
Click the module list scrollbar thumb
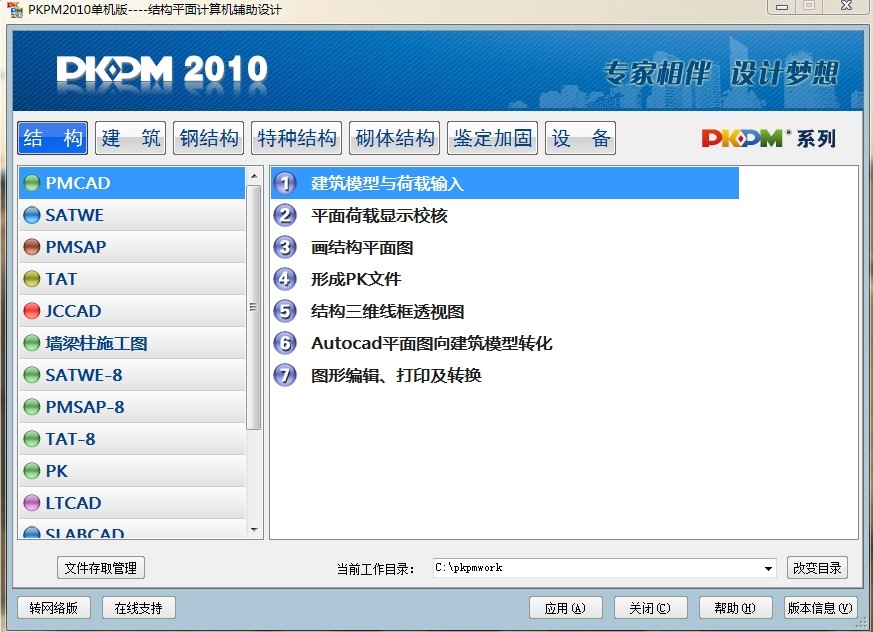tap(254, 307)
